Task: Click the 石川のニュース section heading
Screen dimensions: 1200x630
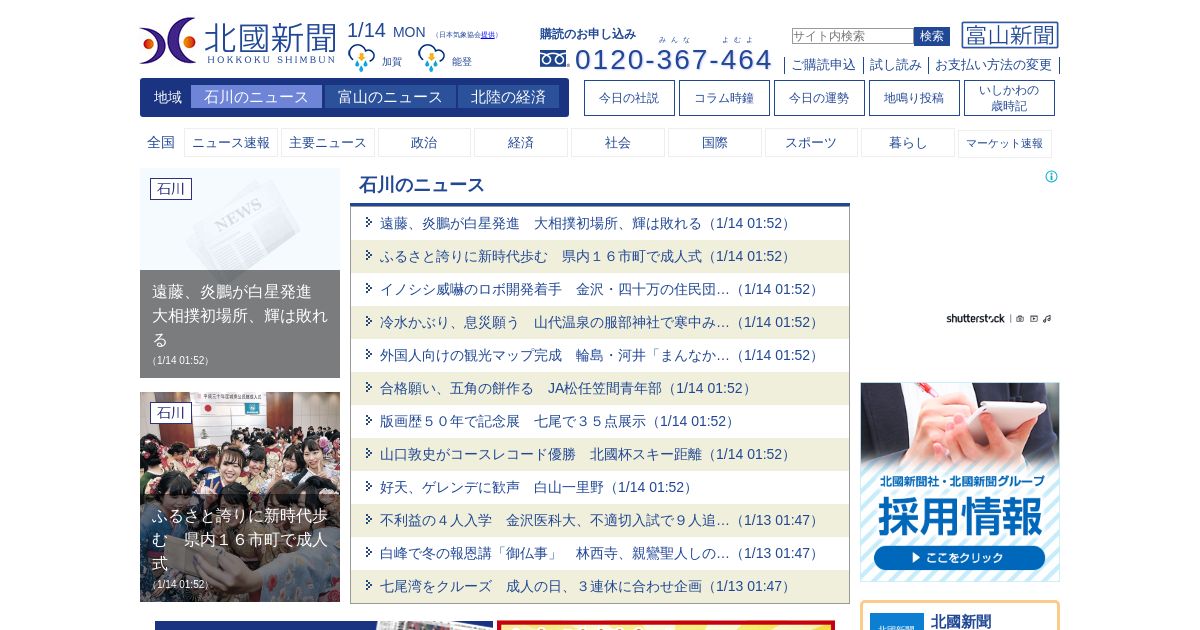Action: pos(422,185)
